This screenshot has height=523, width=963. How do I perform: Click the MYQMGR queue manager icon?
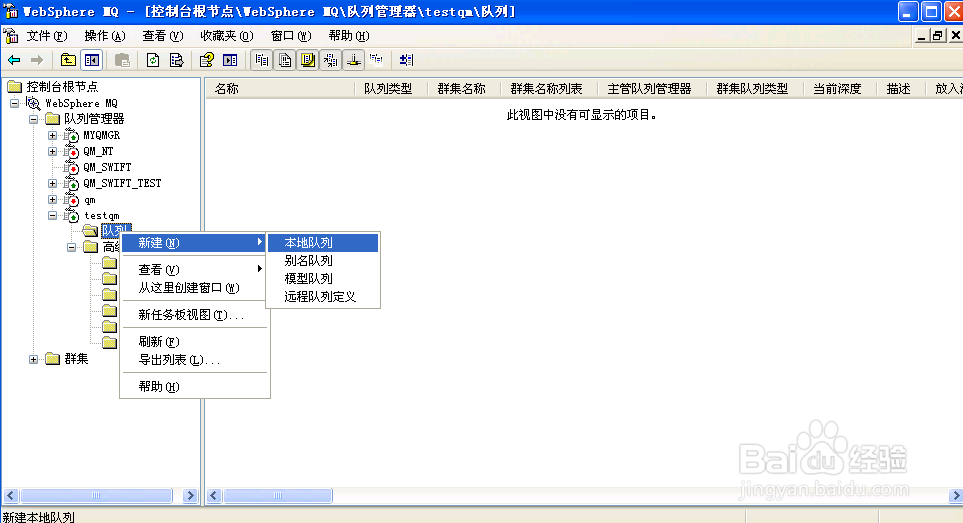coord(71,135)
